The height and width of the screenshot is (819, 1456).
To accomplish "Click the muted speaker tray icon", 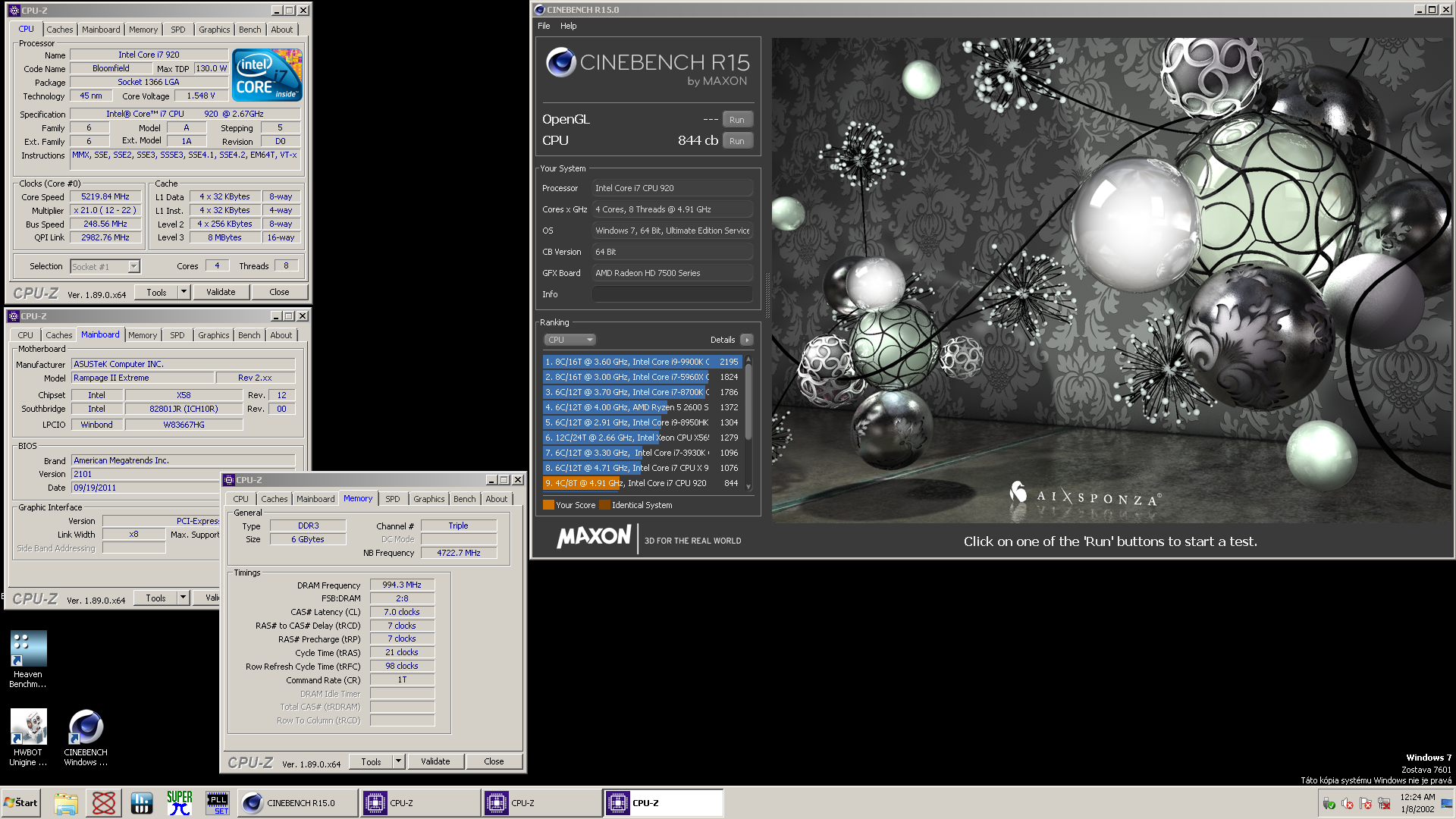I will (x=1348, y=804).
